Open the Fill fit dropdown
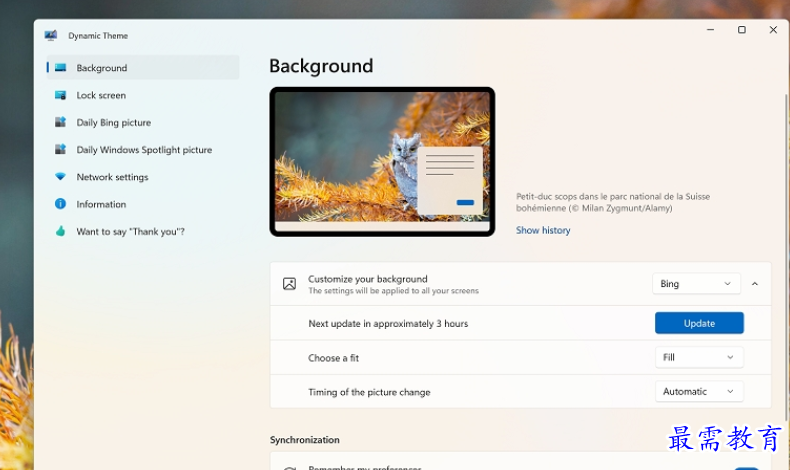Viewport: 790px width, 470px height. [x=699, y=357]
